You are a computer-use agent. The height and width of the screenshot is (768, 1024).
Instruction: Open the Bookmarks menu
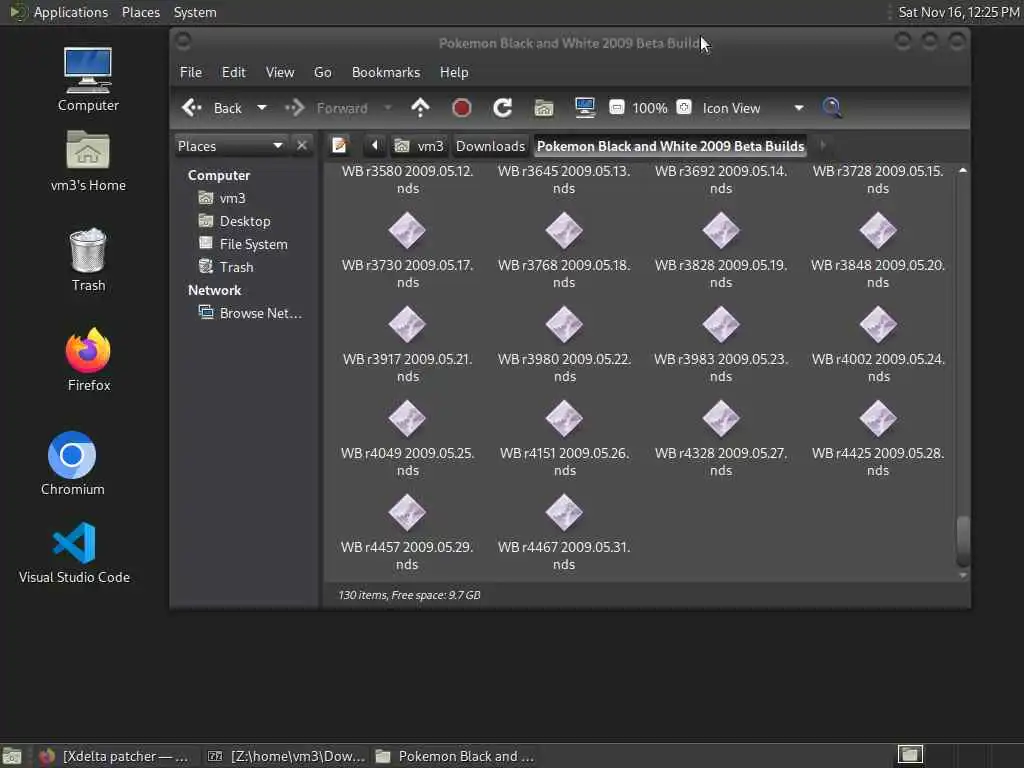click(386, 72)
